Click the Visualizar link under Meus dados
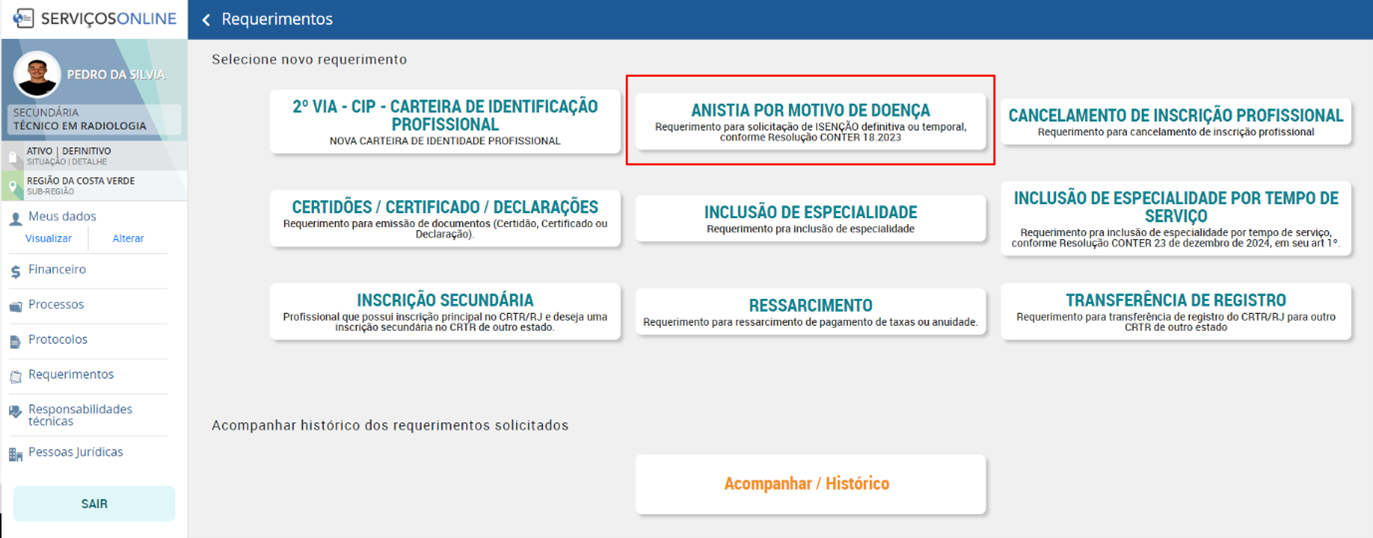This screenshot has height=538, width=1373. tap(48, 238)
